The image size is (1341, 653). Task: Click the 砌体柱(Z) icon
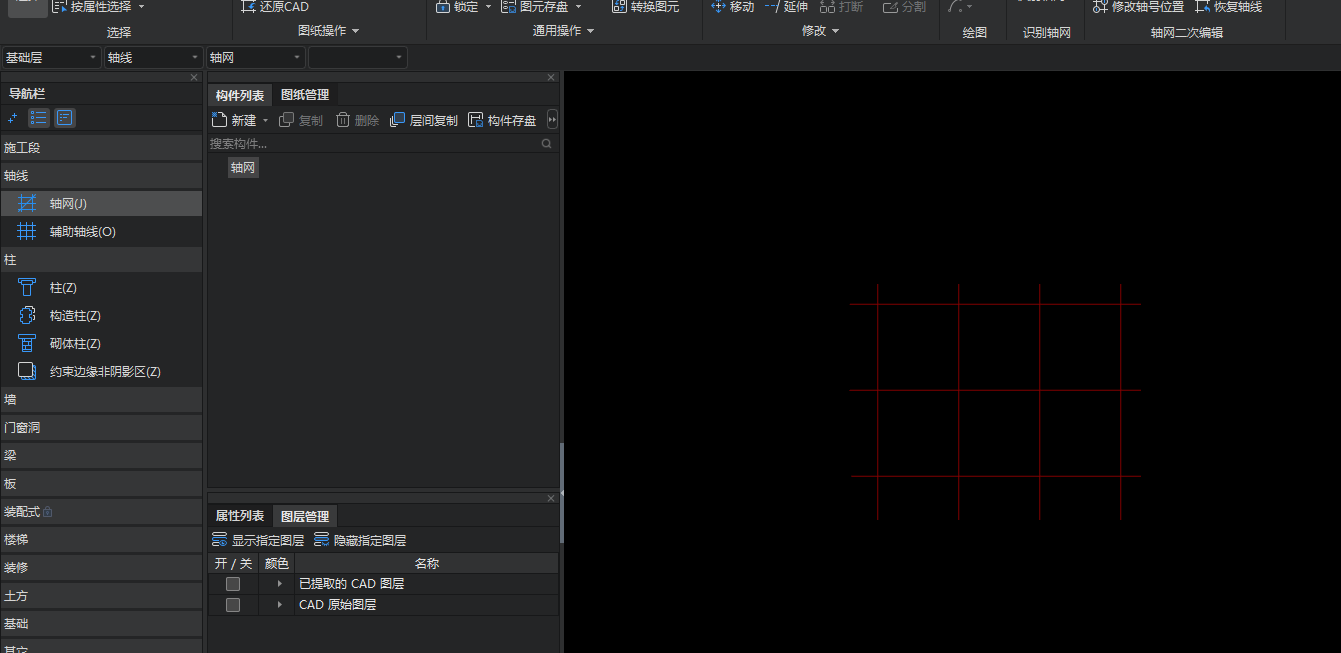[28, 344]
